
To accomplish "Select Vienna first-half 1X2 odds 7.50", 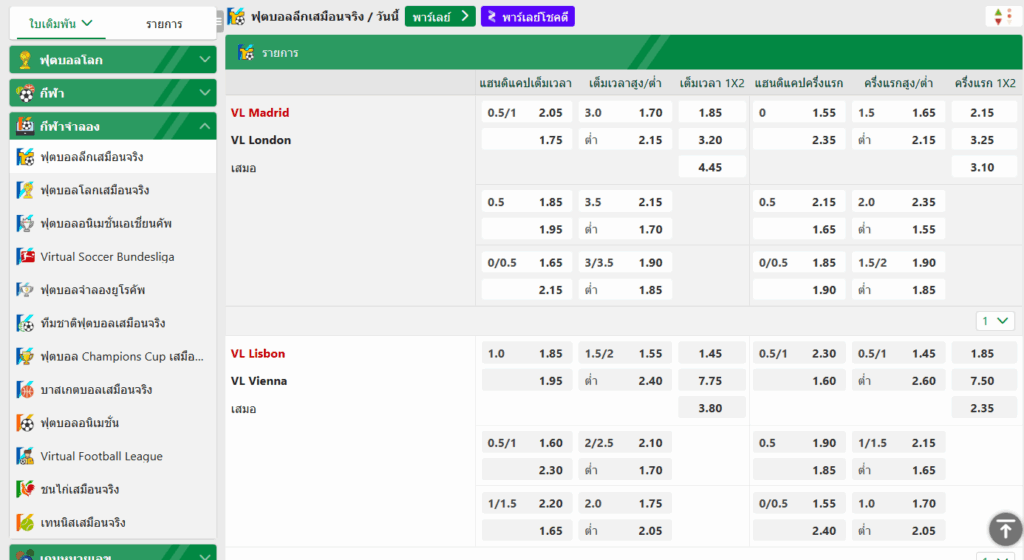I will pyautogui.click(x=984, y=381).
